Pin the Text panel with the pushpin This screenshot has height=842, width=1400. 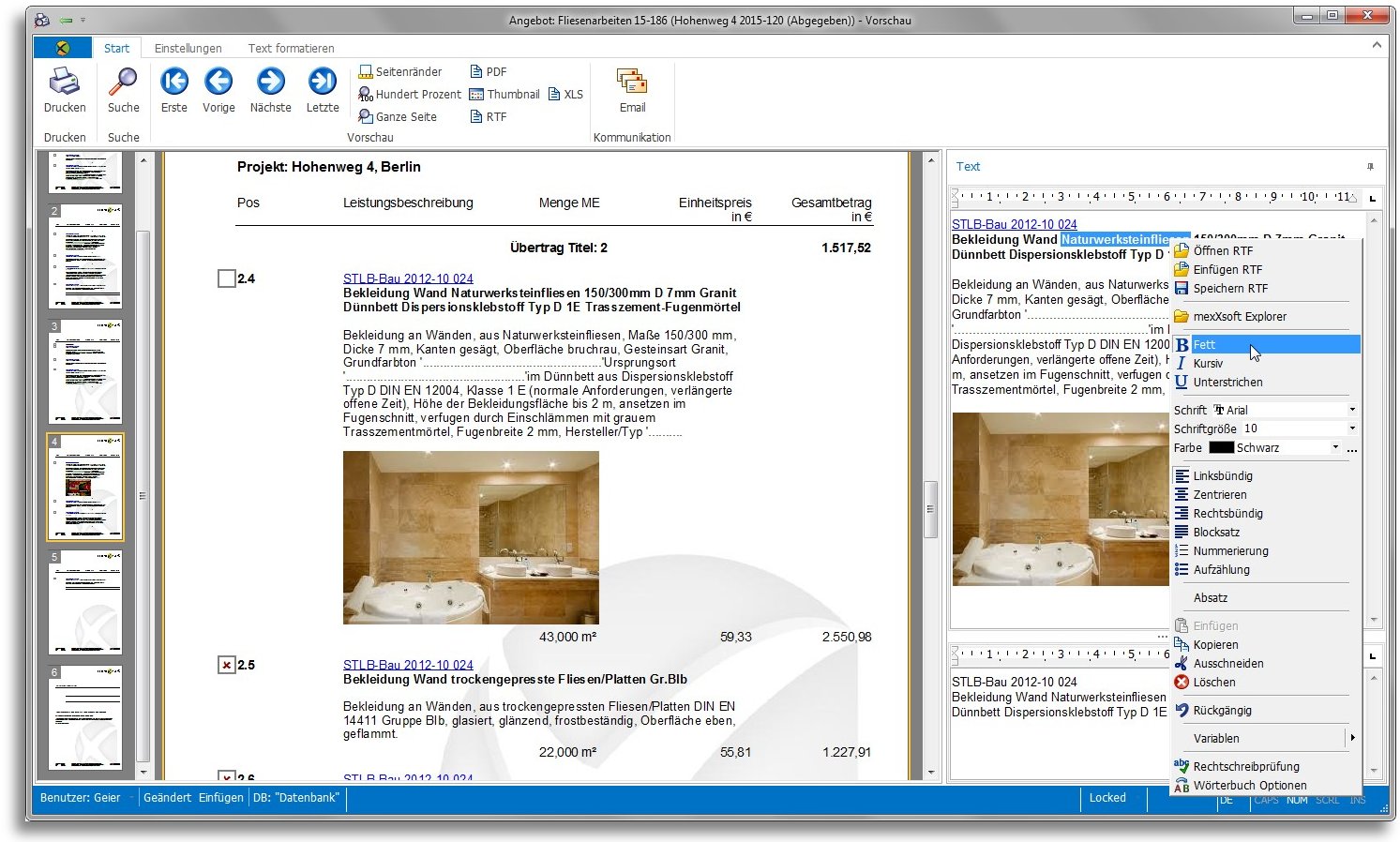[1370, 167]
